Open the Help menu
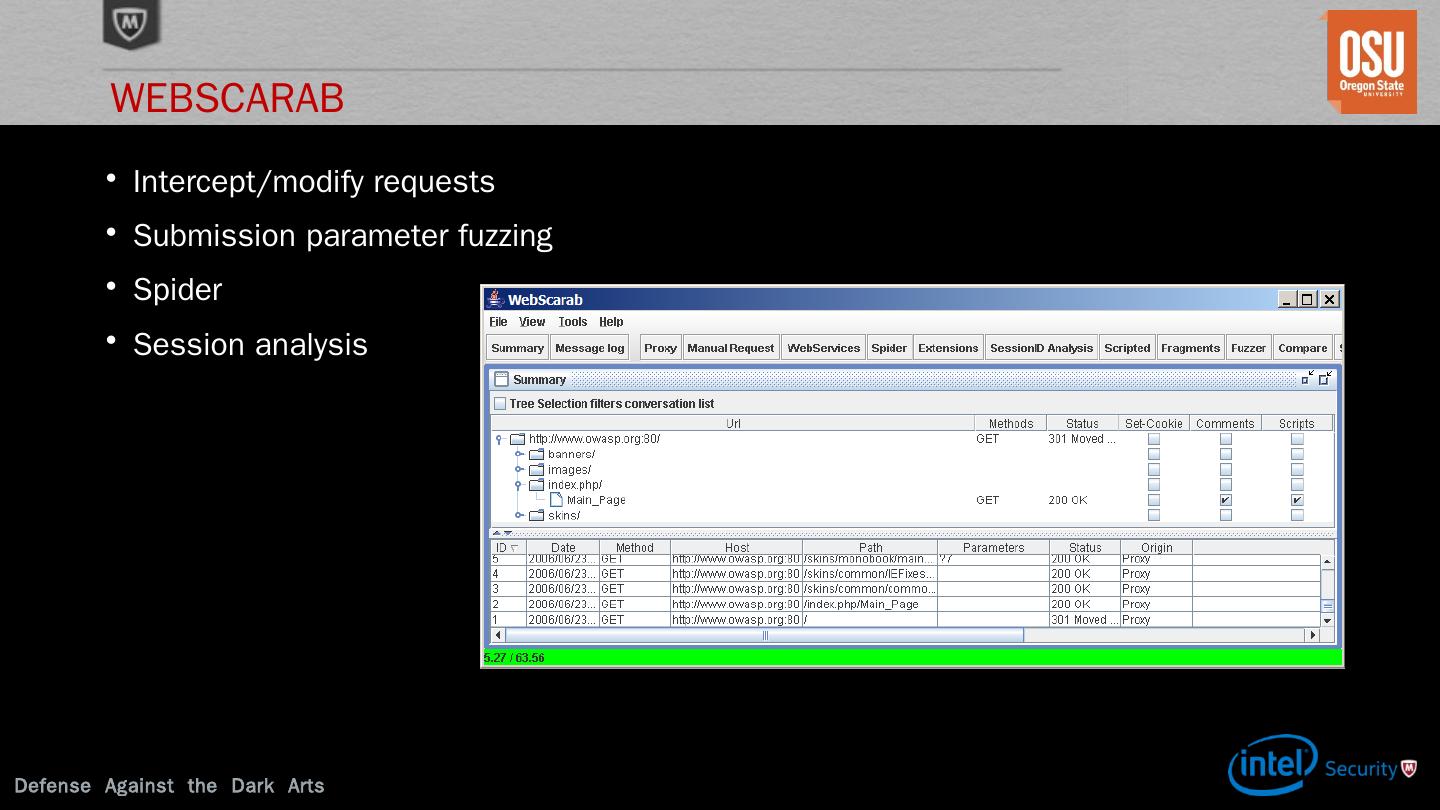1440x810 pixels. (611, 322)
